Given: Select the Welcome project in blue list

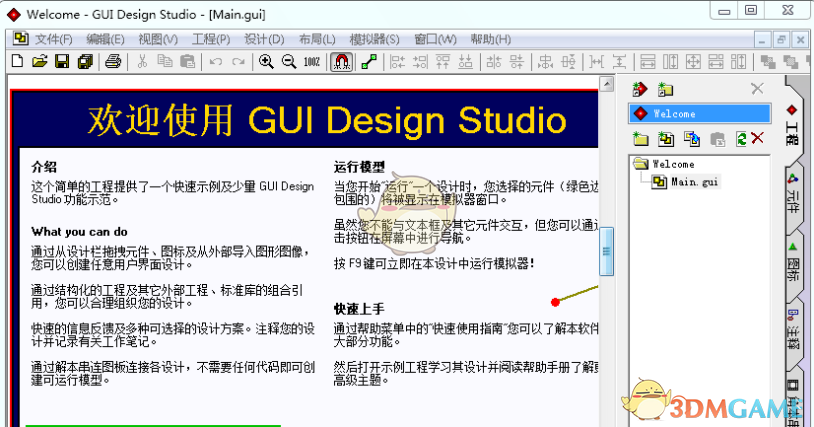Looking at the screenshot, I should [700, 114].
